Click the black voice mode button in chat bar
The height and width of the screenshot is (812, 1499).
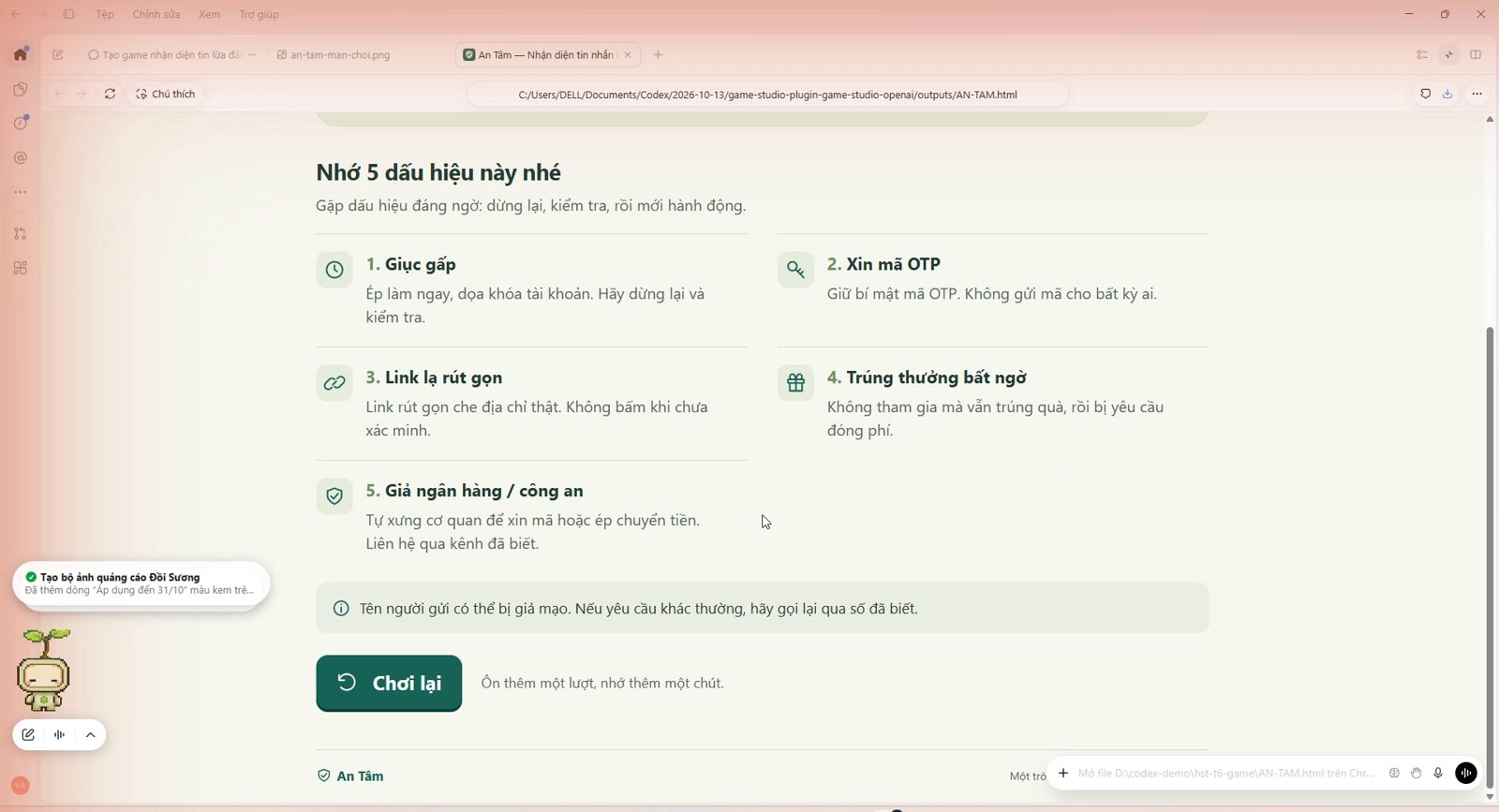(1466, 773)
